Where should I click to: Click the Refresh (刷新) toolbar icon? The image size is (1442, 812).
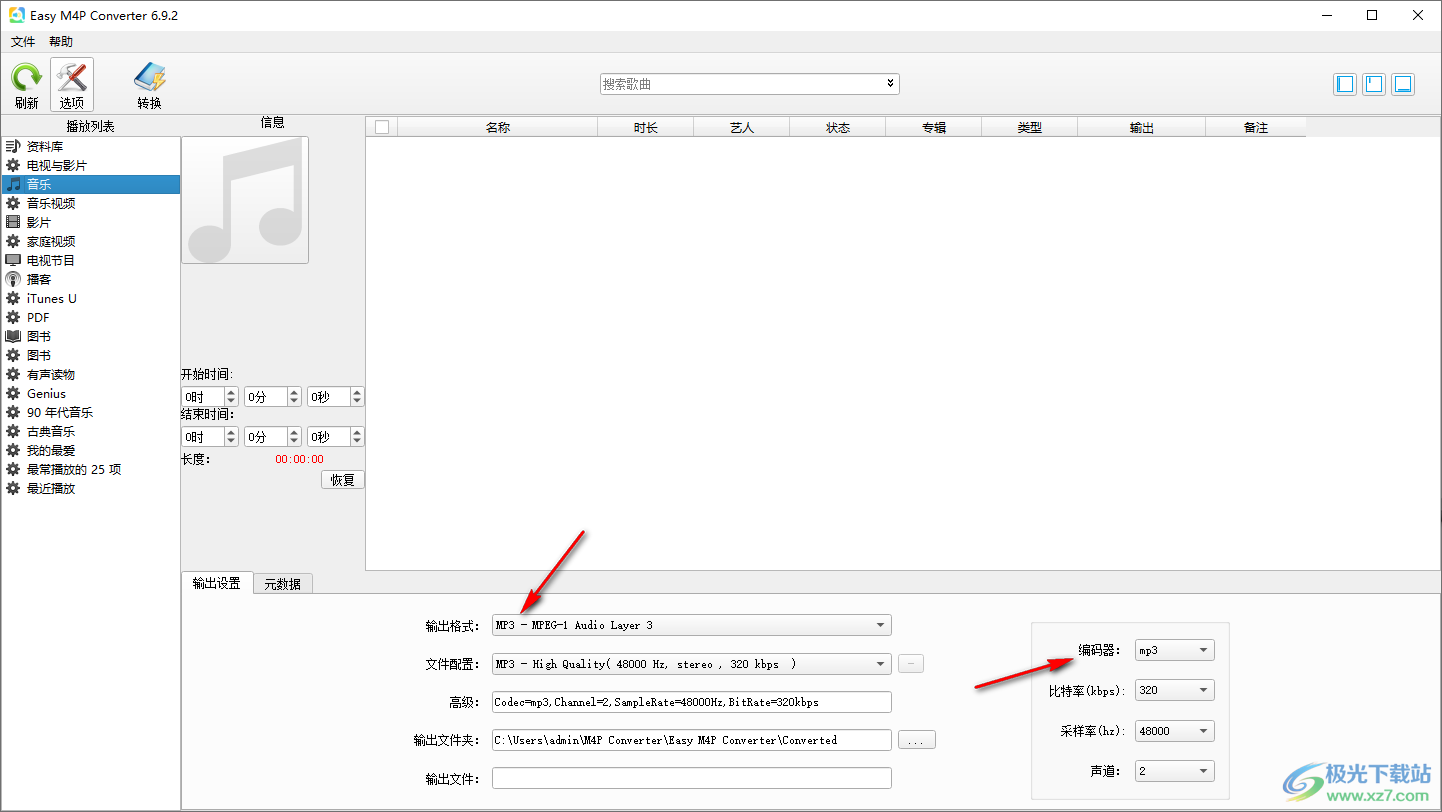[x=26, y=85]
